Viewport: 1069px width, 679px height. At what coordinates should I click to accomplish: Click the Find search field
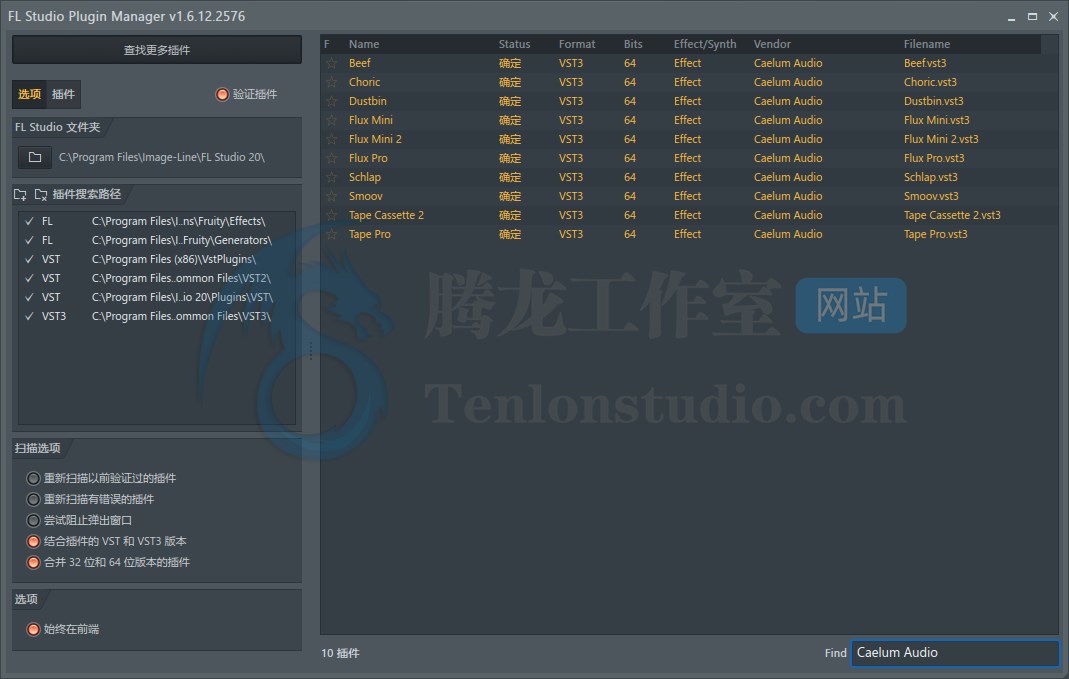click(x=955, y=652)
